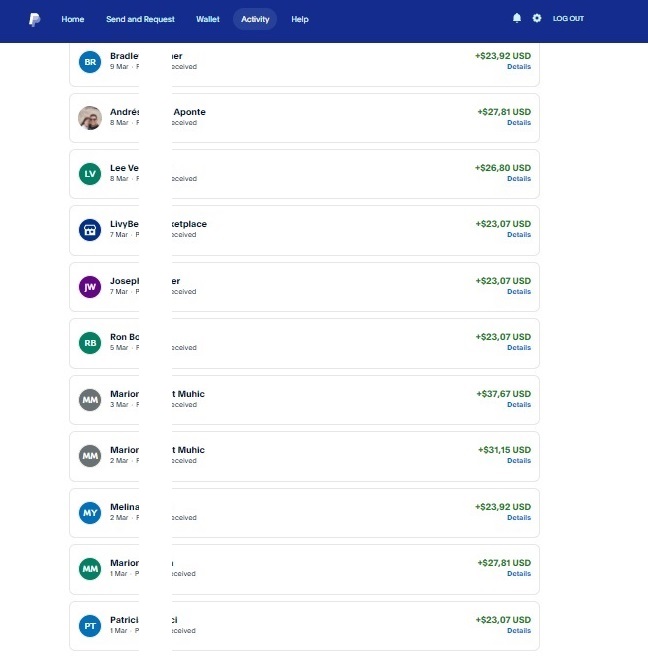Click the gray MM avatar dated 3 Mar
This screenshot has width=648, height=662.
click(90, 400)
